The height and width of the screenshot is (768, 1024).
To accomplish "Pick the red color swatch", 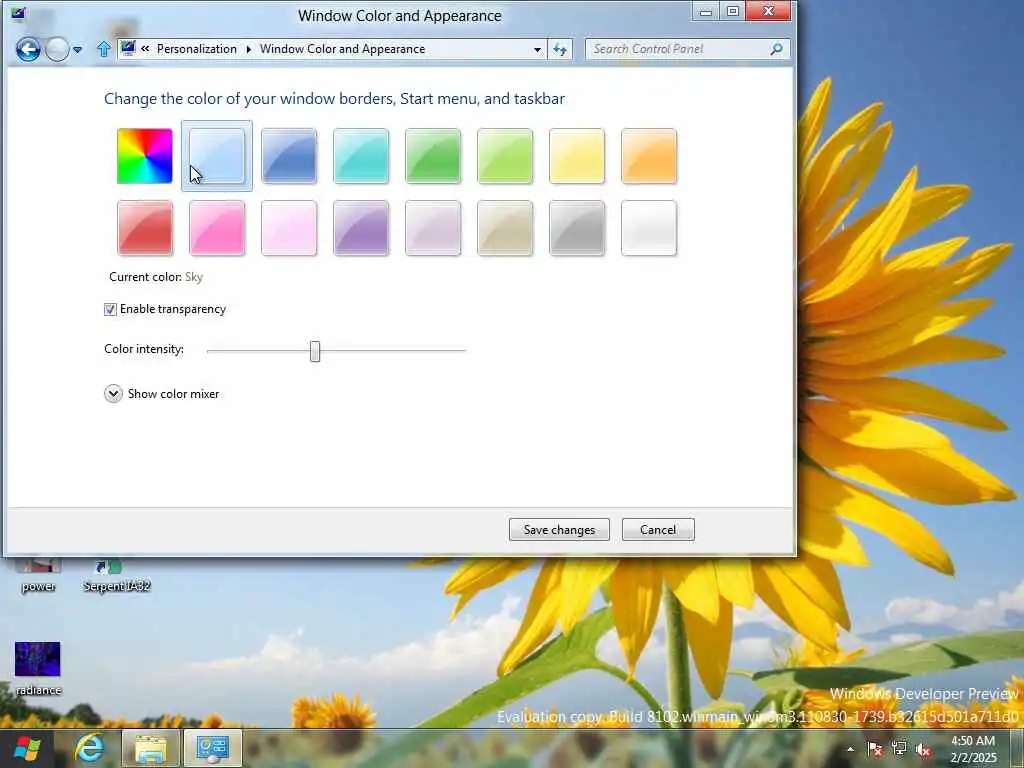I will click(x=145, y=228).
